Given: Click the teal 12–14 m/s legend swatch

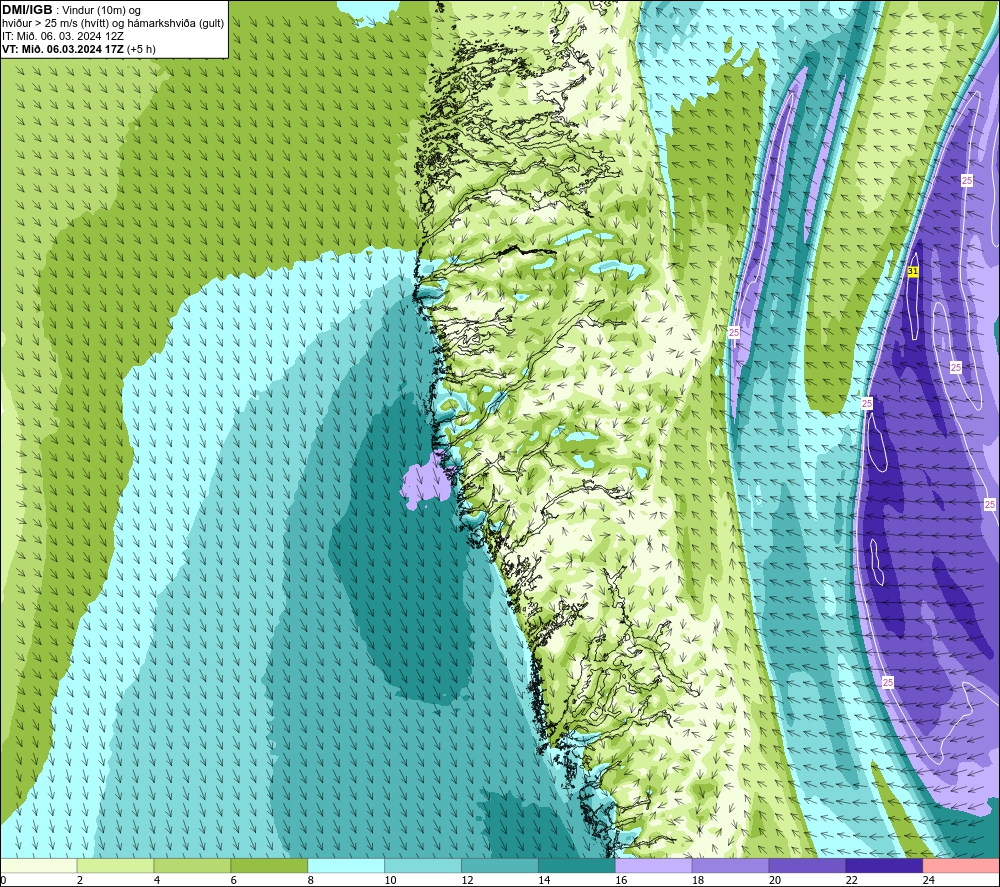Looking at the screenshot, I should tap(499, 866).
